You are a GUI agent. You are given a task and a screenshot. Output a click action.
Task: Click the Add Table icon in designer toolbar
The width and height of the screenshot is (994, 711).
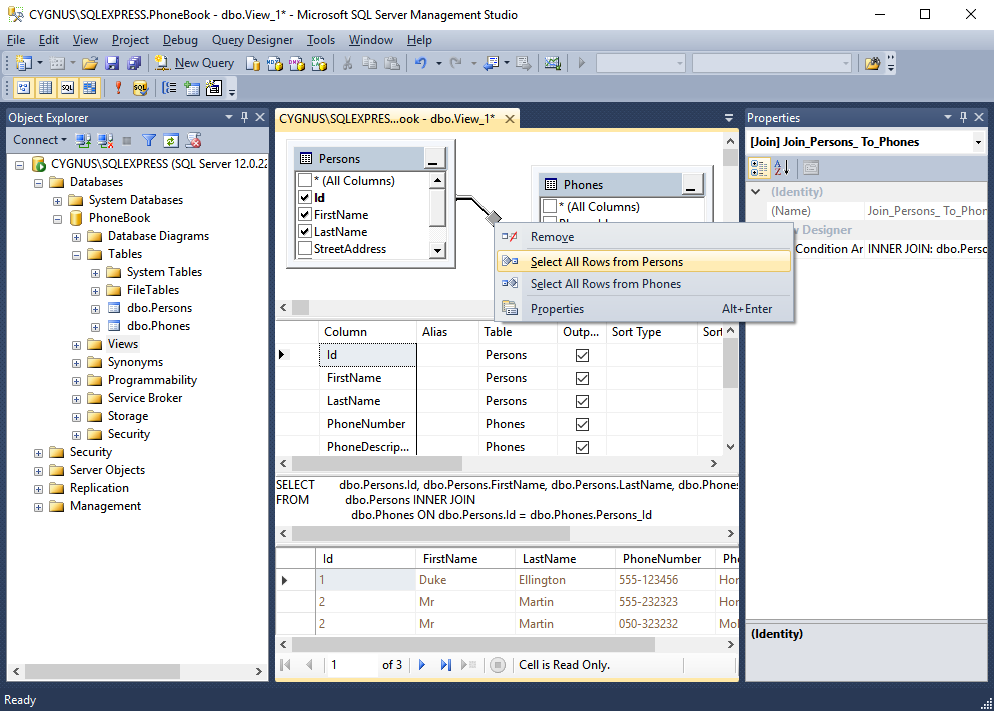(192, 87)
